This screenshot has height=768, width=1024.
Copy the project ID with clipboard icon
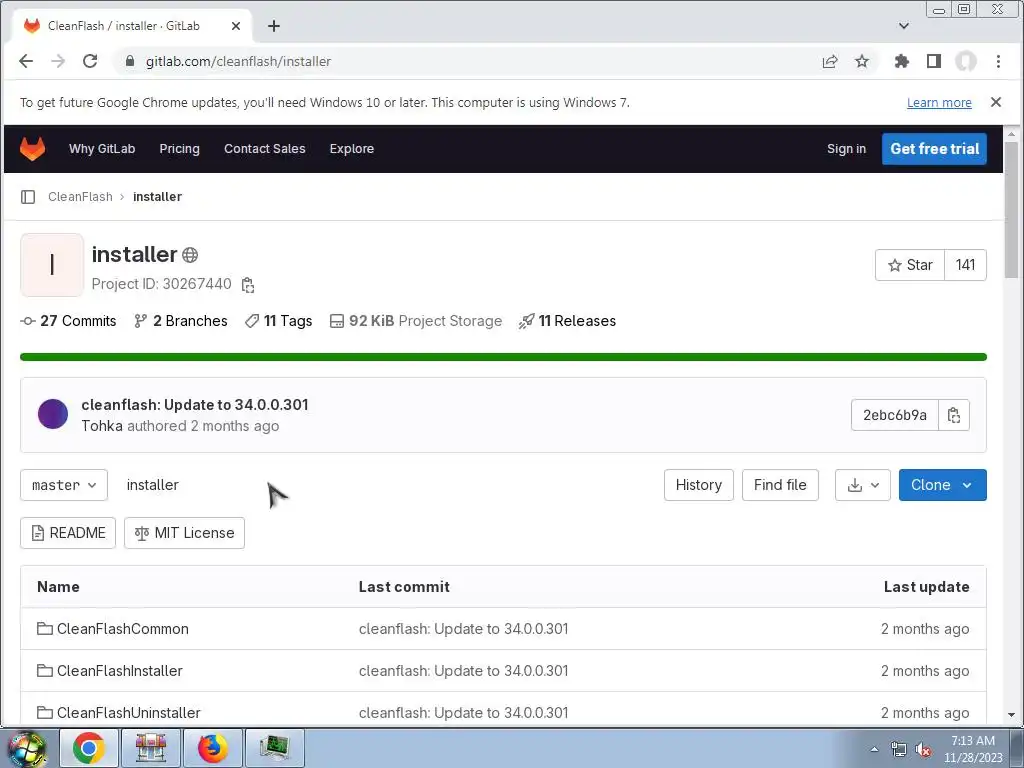tap(248, 285)
